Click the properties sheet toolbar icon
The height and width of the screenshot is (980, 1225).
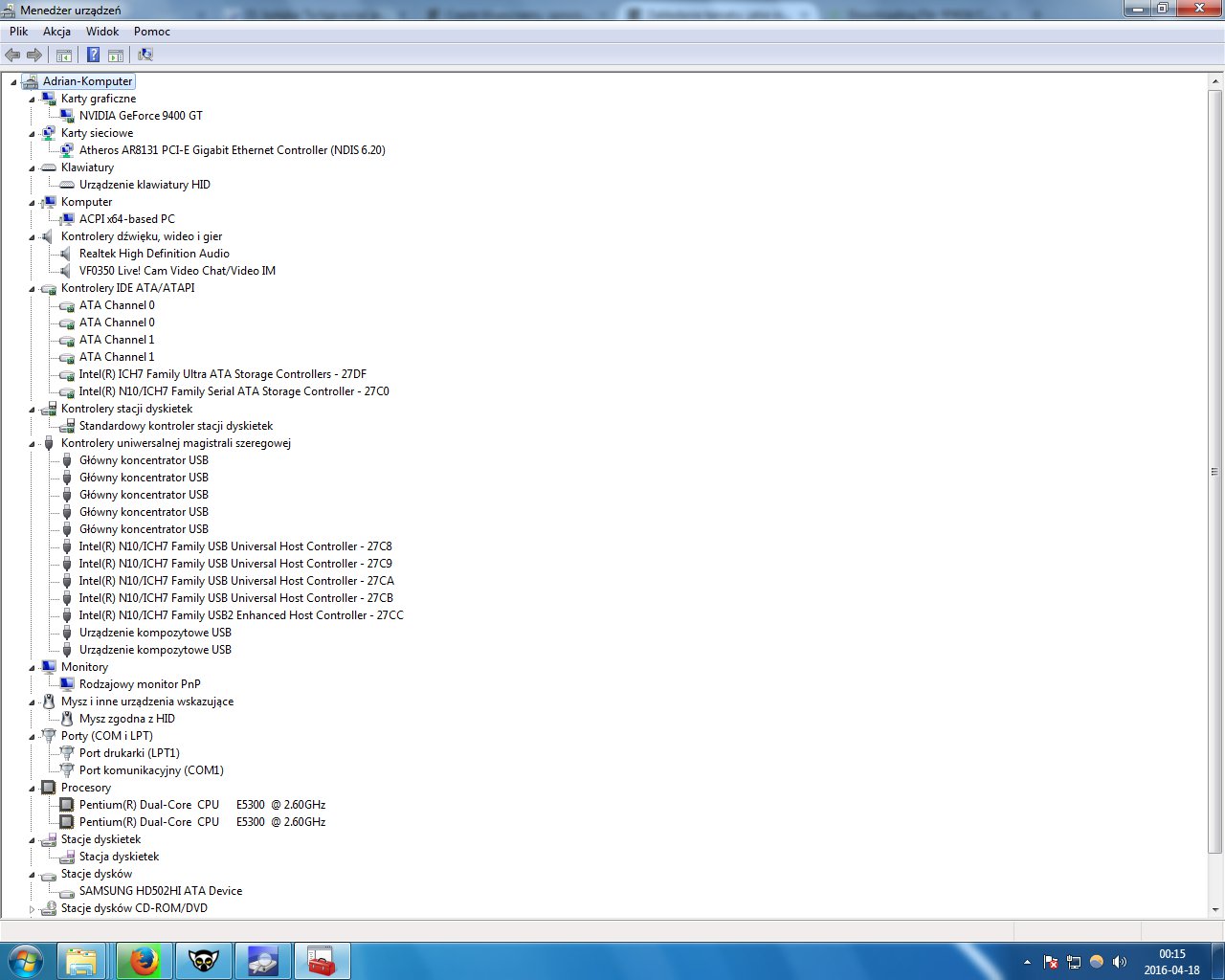[x=116, y=56]
